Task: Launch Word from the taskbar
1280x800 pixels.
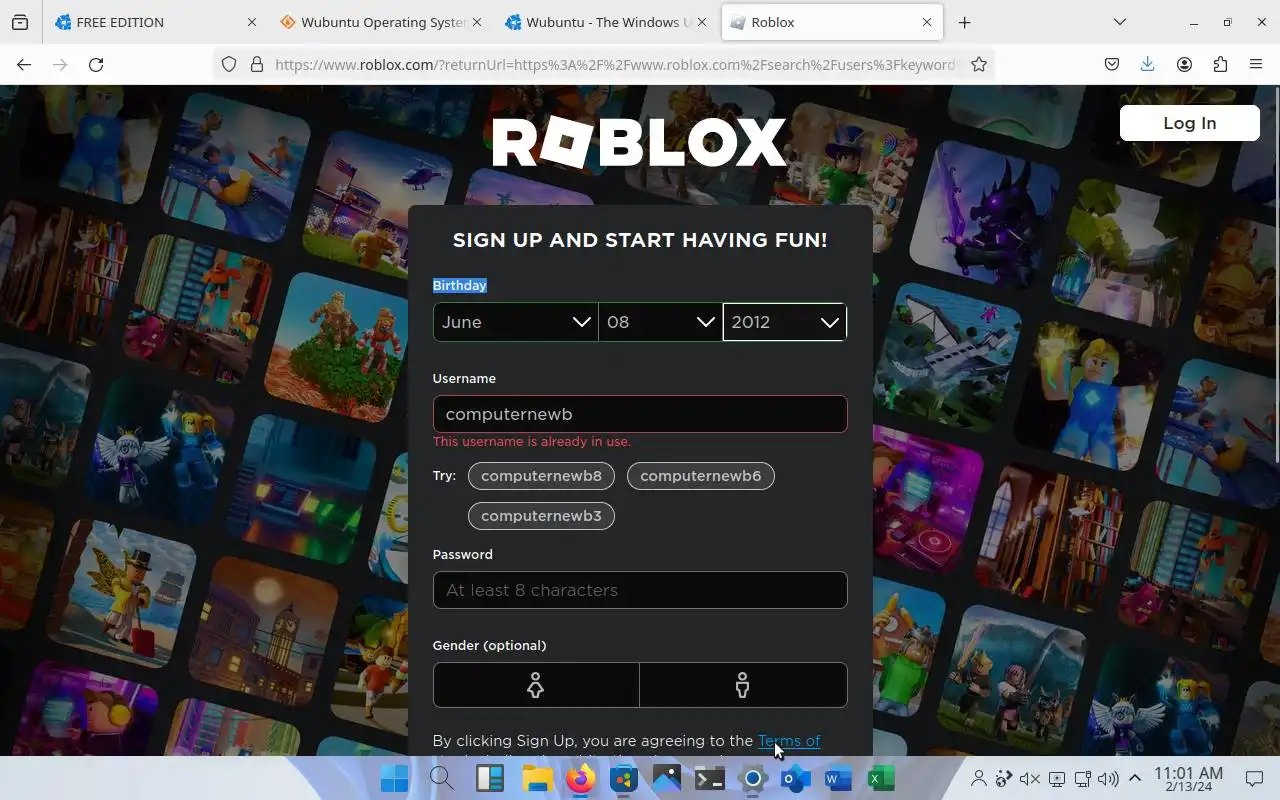Action: pyautogui.click(x=838, y=778)
